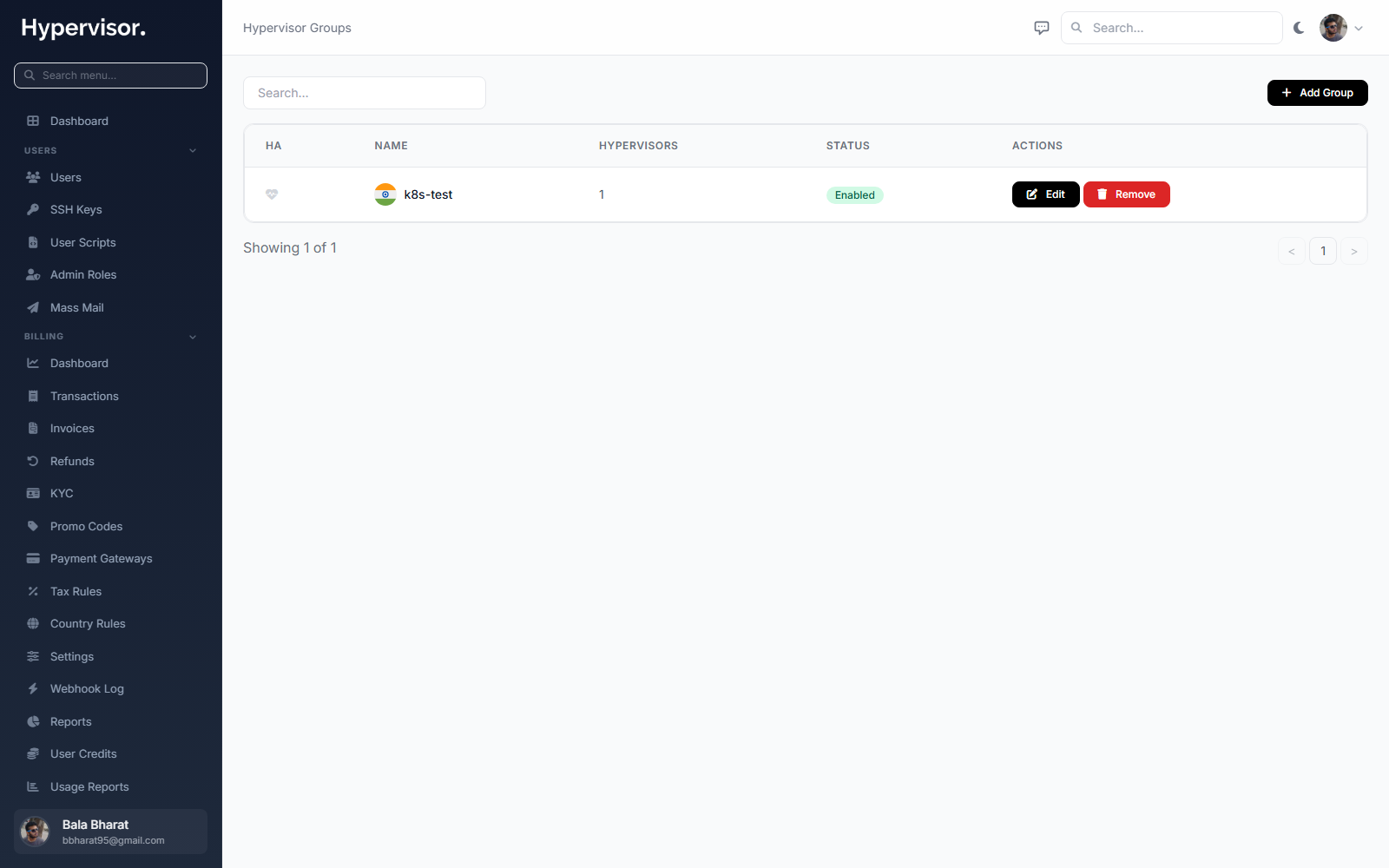This screenshot has height=868, width=1389.
Task: Open Refunds undo icon
Action: (33, 461)
